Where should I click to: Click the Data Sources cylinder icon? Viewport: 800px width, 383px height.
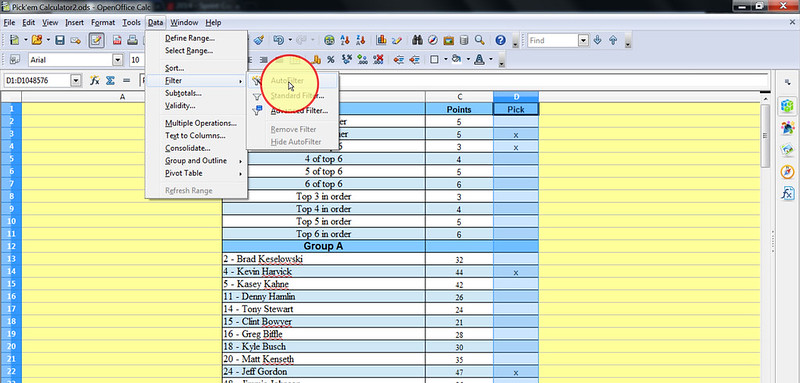(464, 40)
